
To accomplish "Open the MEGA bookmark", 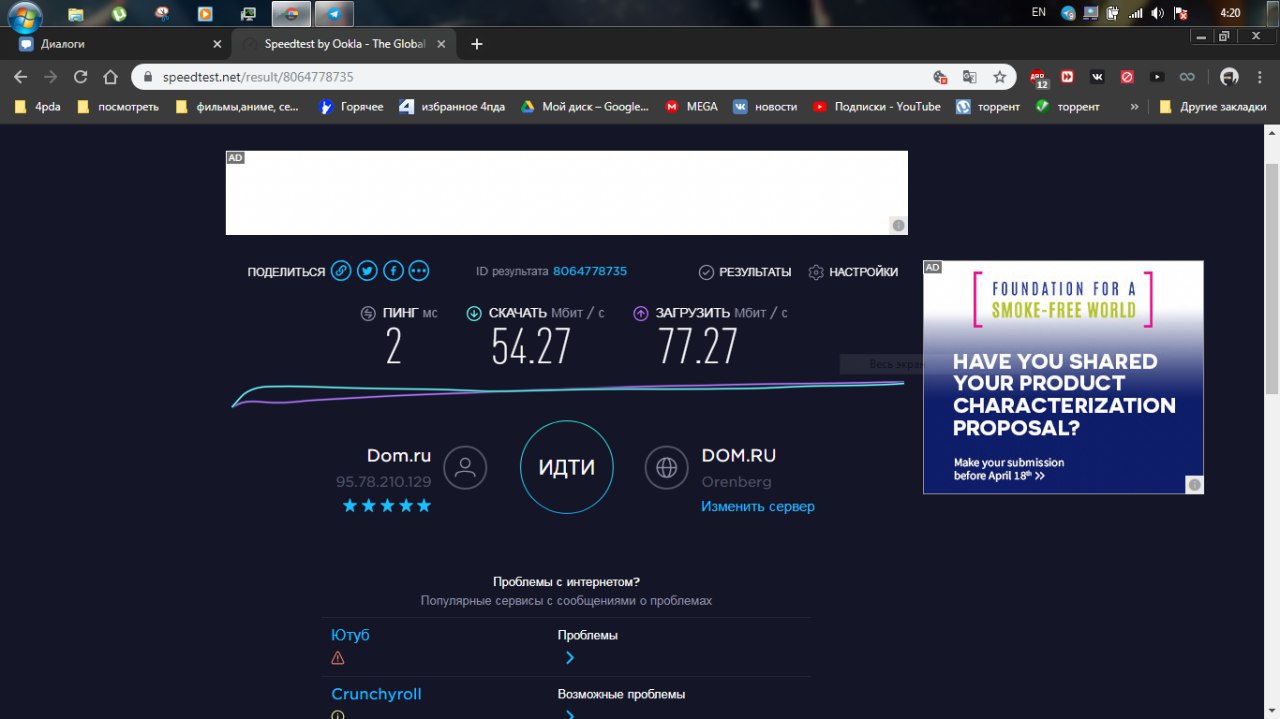I will coord(692,106).
